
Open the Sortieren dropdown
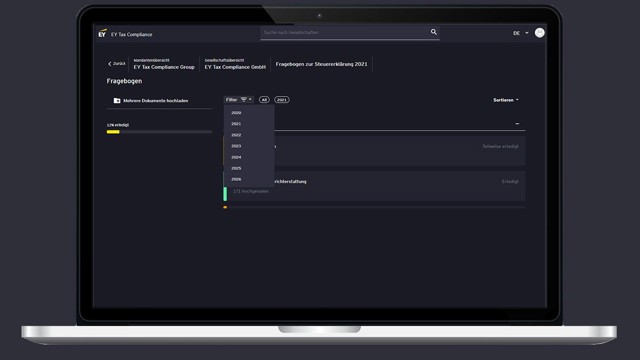[506, 100]
